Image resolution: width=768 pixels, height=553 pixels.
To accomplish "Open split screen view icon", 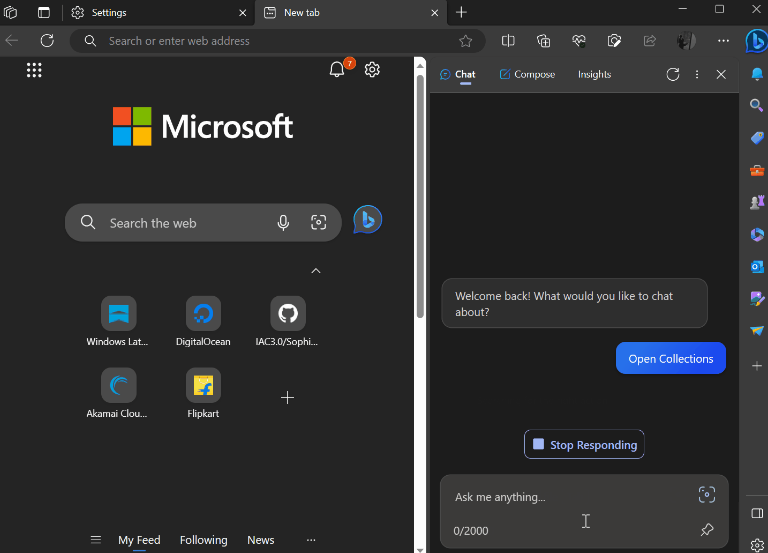I will point(508,41).
